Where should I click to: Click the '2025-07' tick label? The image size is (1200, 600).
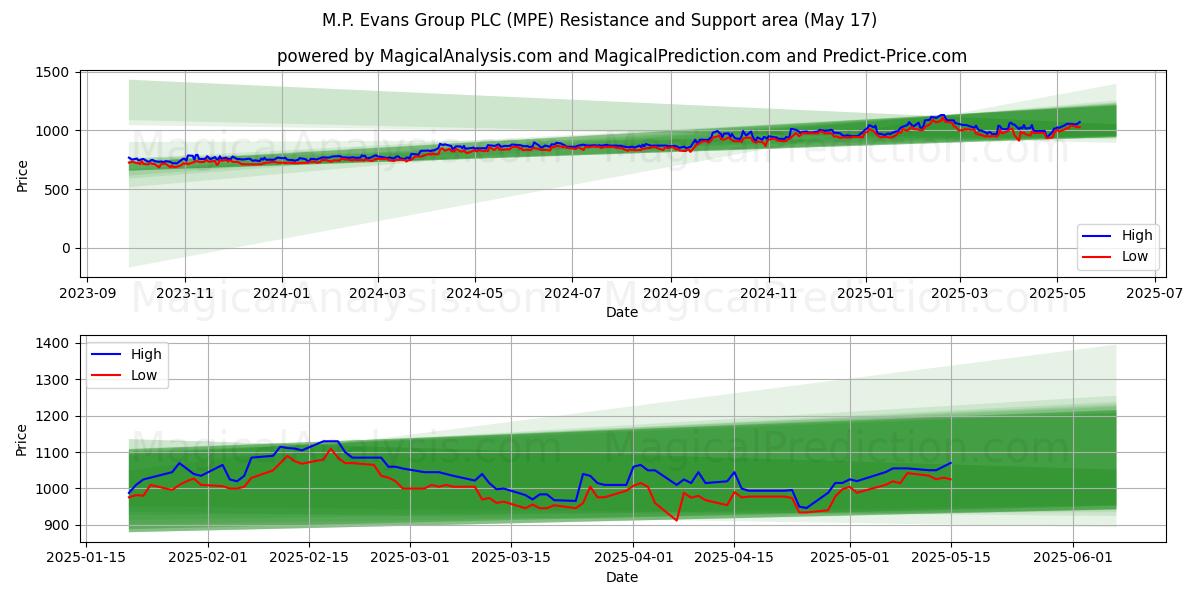pyautogui.click(x=1154, y=293)
